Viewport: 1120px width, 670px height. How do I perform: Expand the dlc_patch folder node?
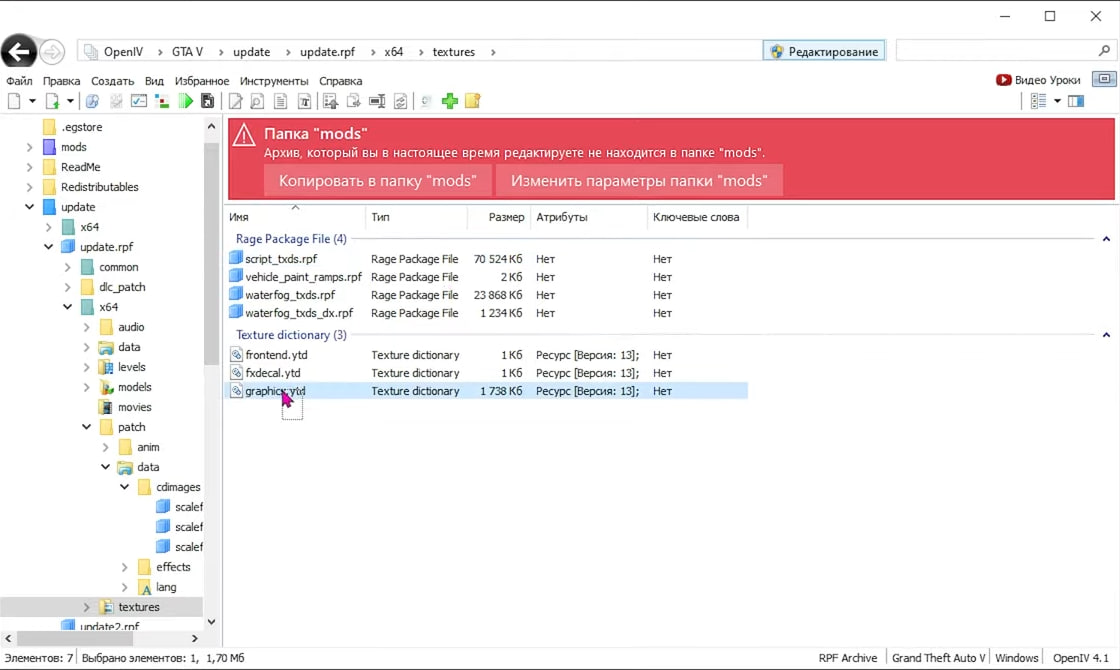click(x=67, y=287)
